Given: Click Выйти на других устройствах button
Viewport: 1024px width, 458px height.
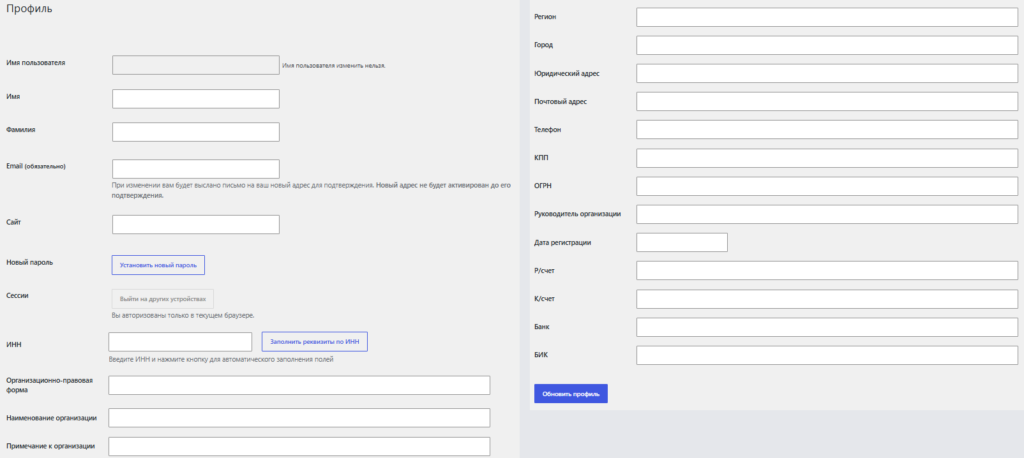Looking at the screenshot, I should pos(163,299).
